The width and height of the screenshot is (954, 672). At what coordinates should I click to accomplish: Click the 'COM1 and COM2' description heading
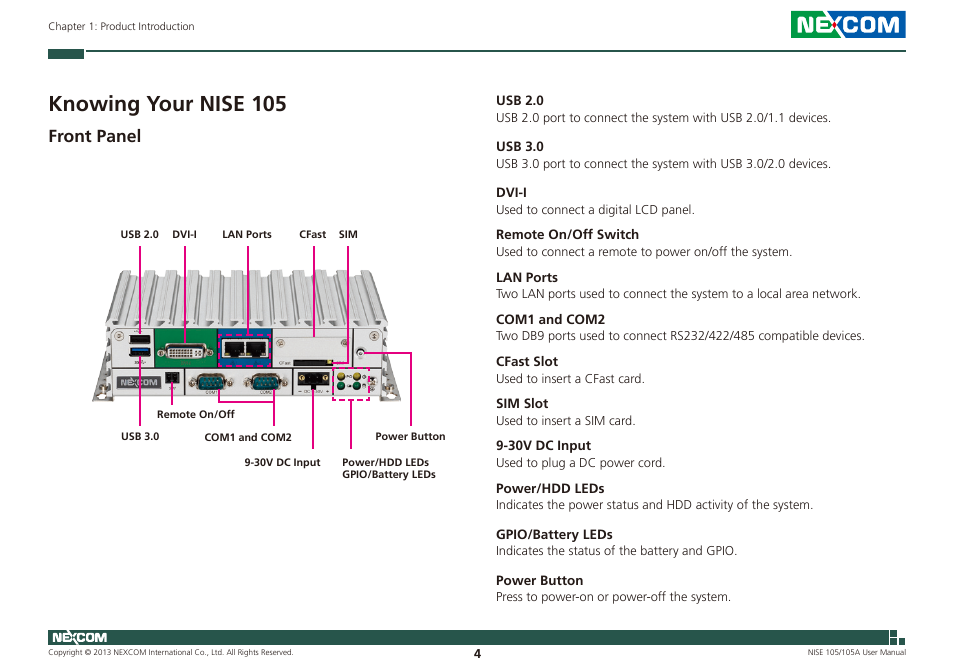(x=550, y=320)
